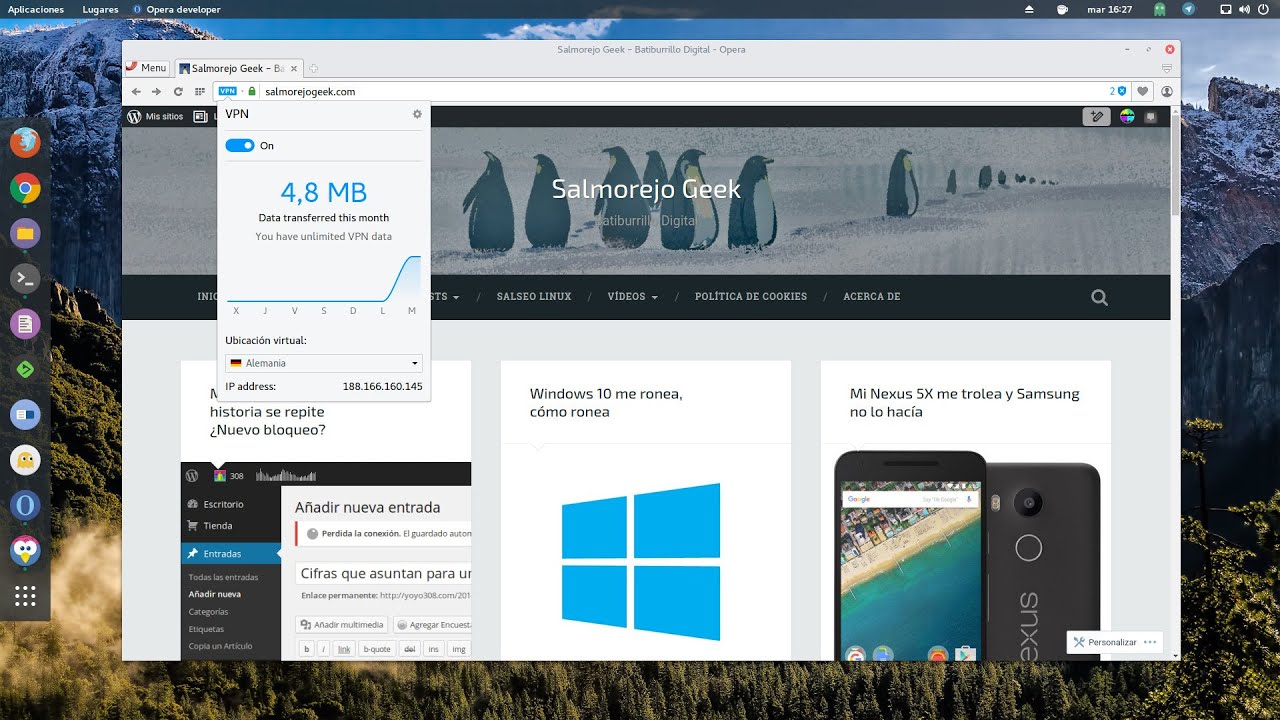Bookmark page with the heart icon
Viewport: 1280px width, 720px height.
[x=1143, y=91]
